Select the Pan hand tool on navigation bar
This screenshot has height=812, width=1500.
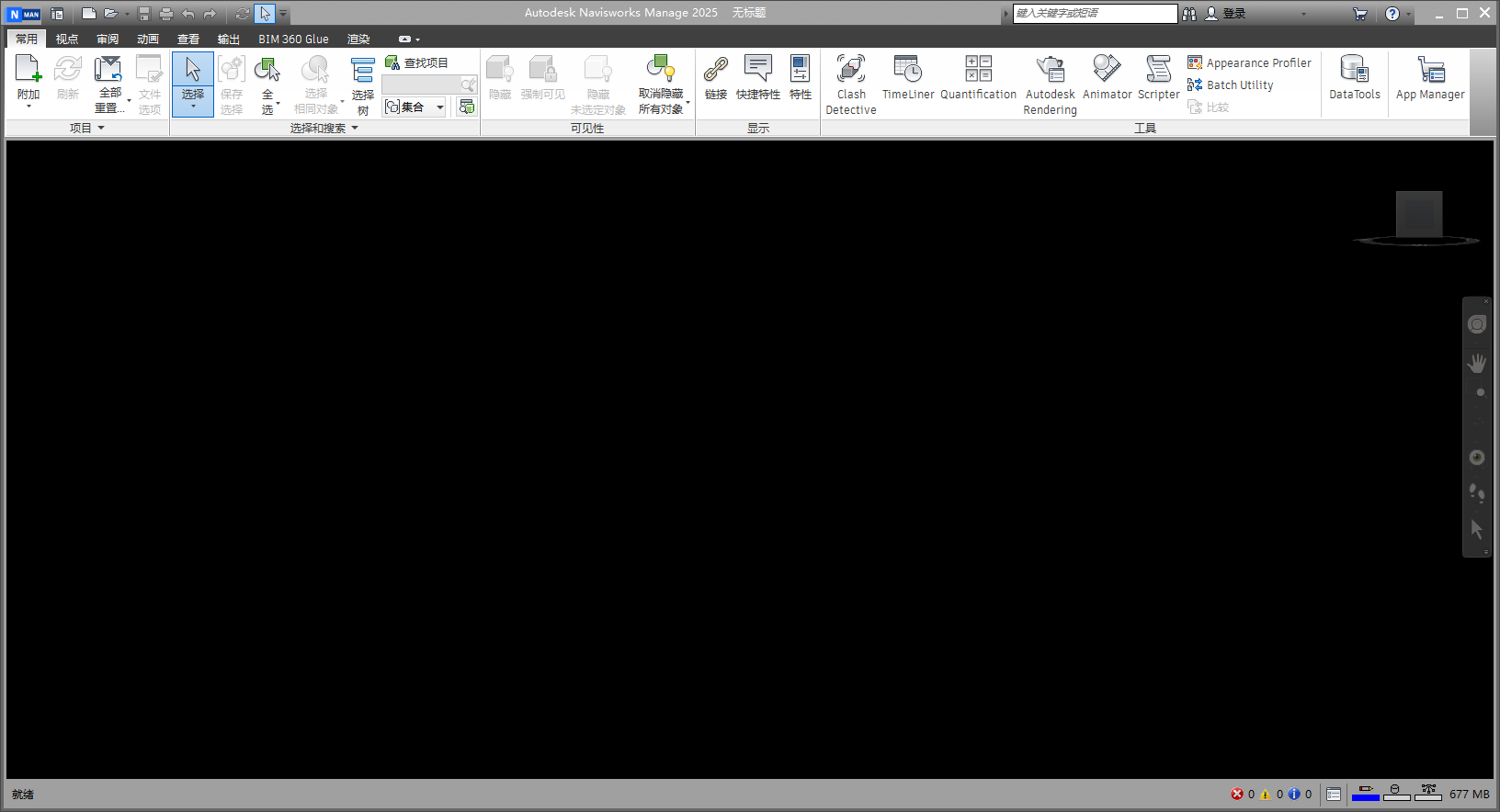tap(1477, 363)
